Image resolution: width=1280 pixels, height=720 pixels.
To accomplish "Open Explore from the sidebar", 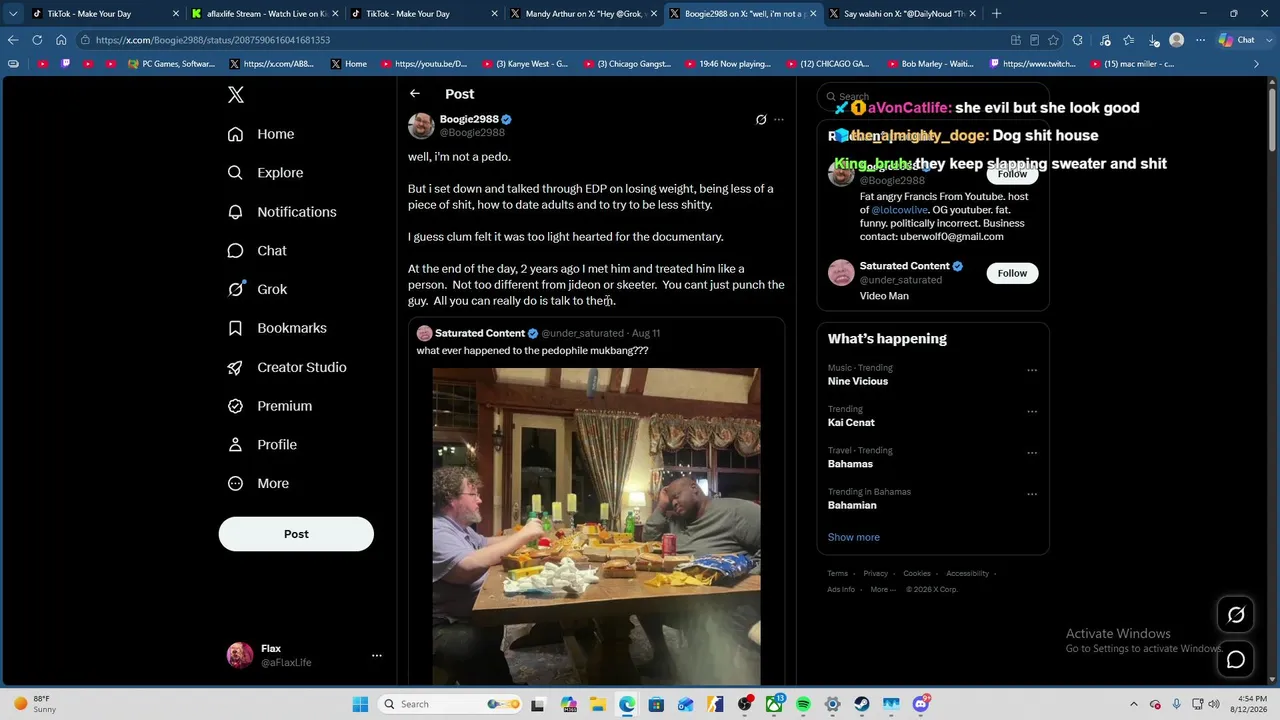I will (x=265, y=173).
